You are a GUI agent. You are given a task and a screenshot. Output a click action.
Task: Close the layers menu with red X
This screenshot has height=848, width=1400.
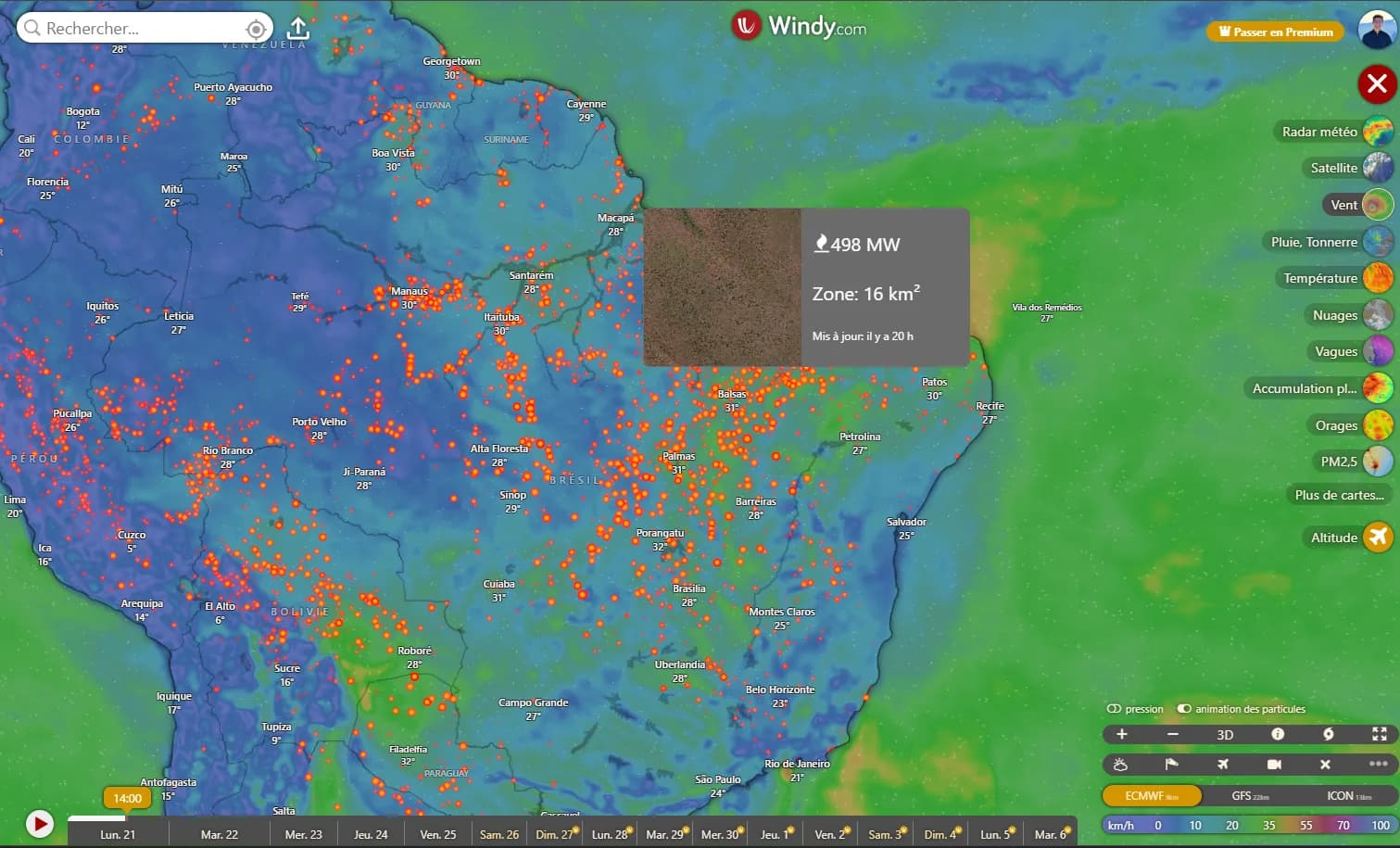pyautogui.click(x=1378, y=84)
